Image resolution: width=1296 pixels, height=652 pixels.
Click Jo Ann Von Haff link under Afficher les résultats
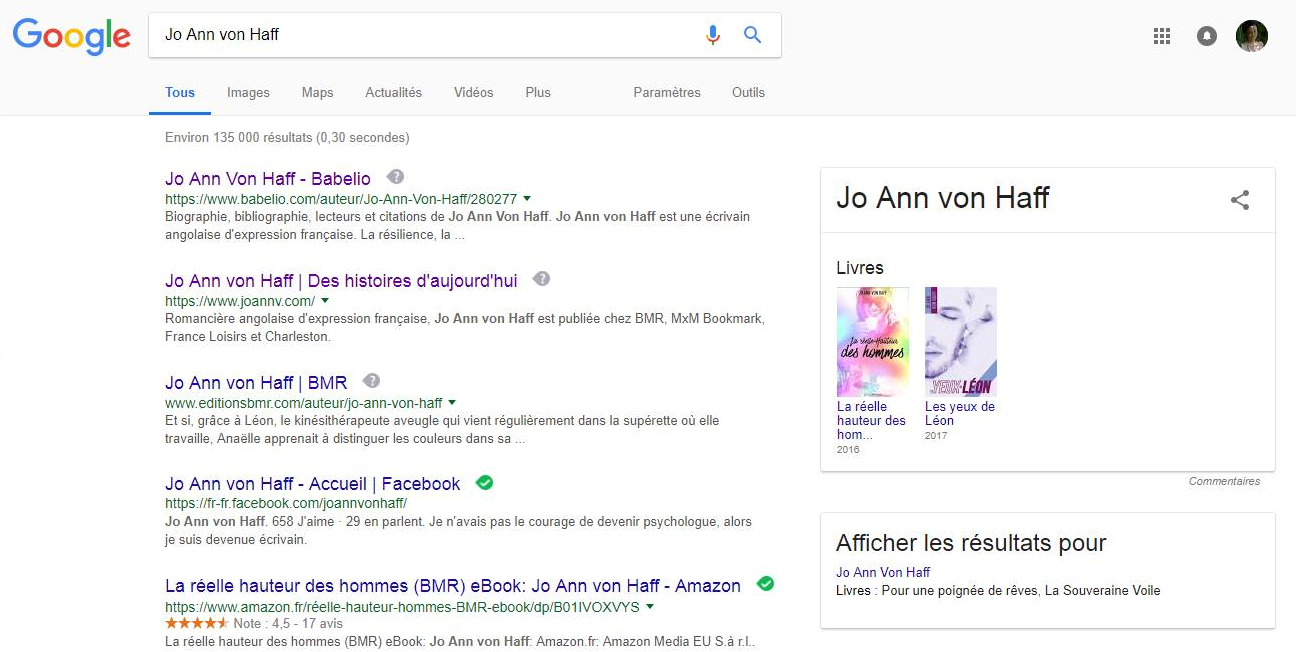tap(883, 572)
